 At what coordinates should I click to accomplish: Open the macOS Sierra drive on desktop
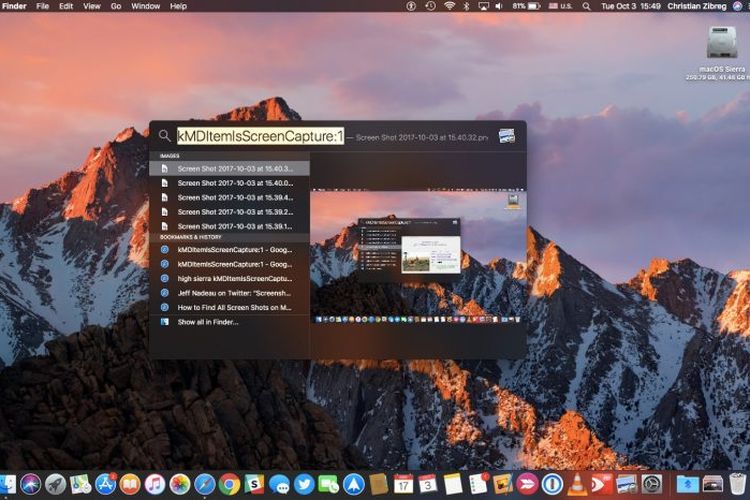click(722, 43)
